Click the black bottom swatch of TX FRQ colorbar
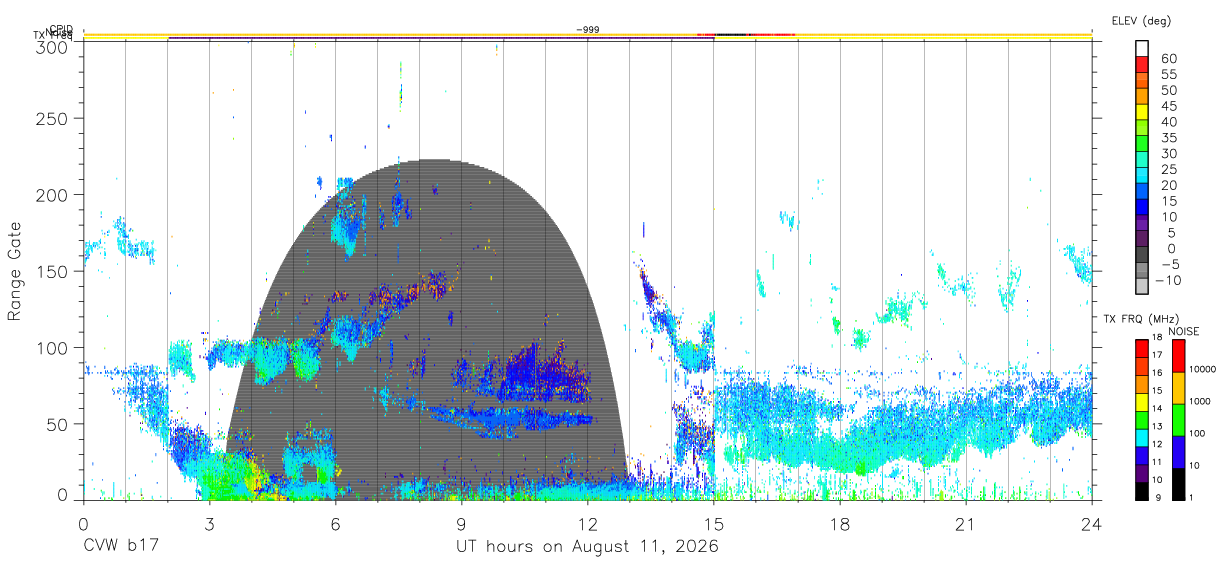The width and height of the screenshot is (1228, 567). tap(1142, 491)
